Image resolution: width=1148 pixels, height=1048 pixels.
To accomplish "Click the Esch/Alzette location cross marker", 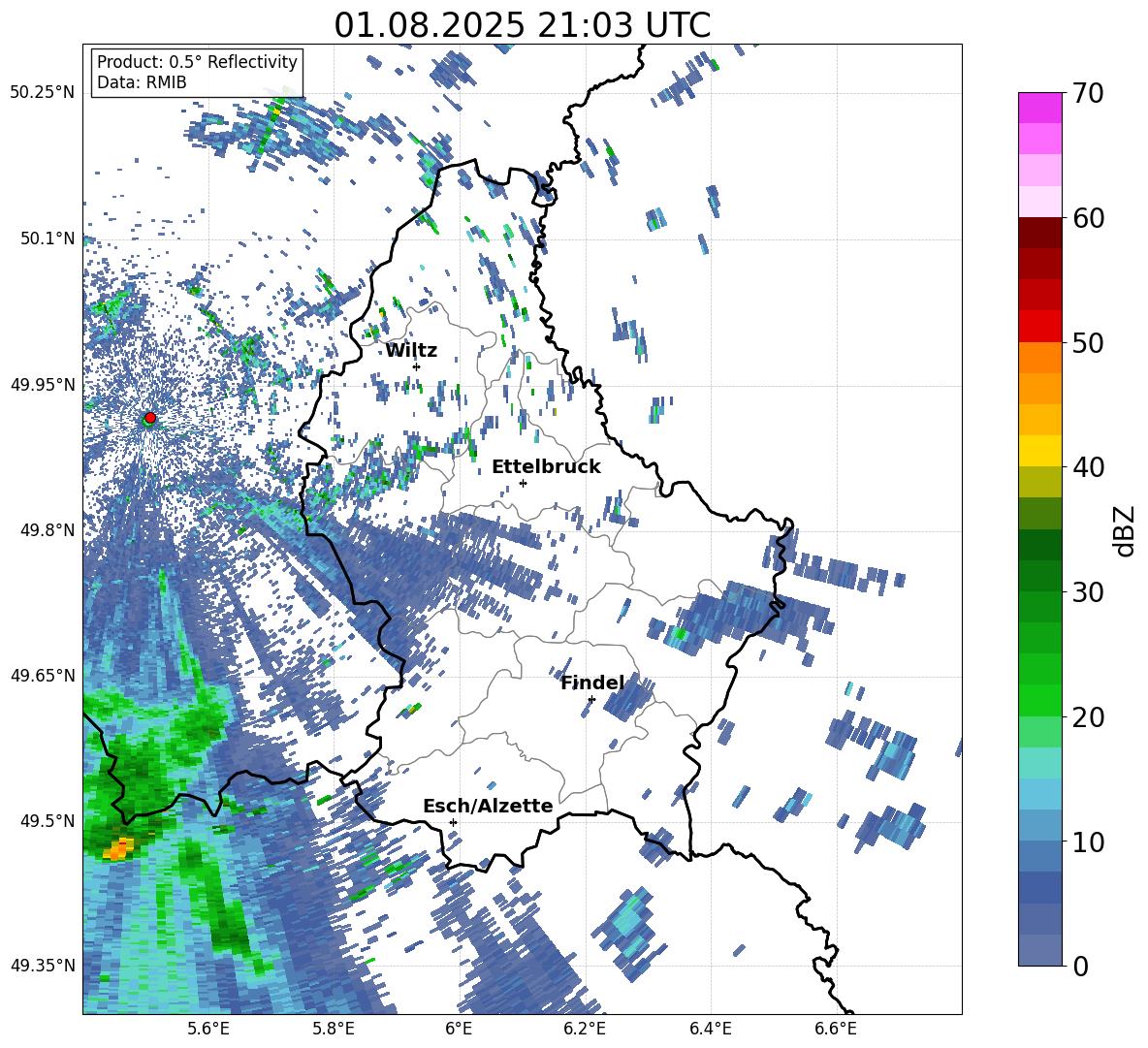I will [453, 822].
